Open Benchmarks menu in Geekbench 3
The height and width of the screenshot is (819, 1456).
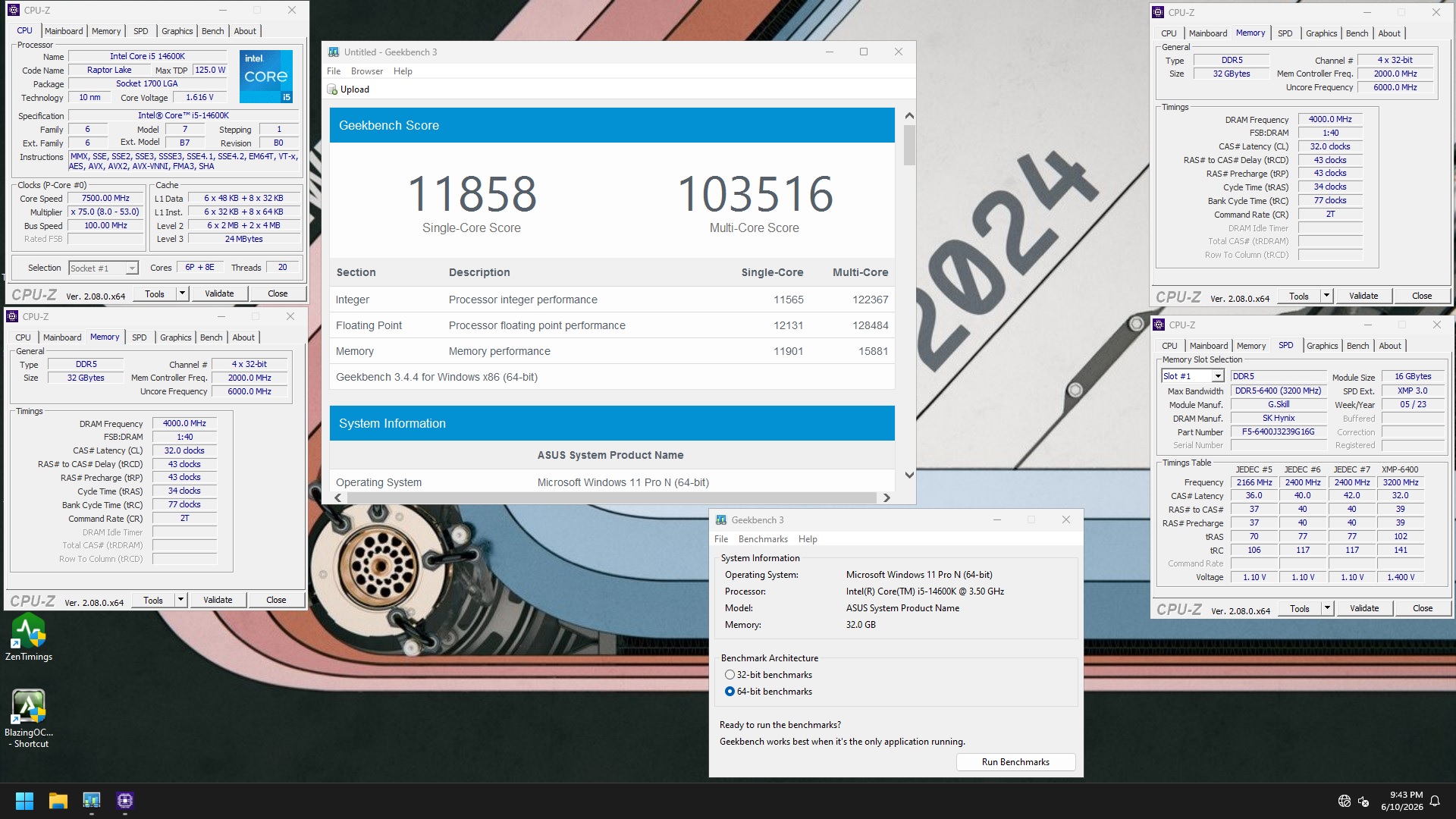(x=763, y=539)
